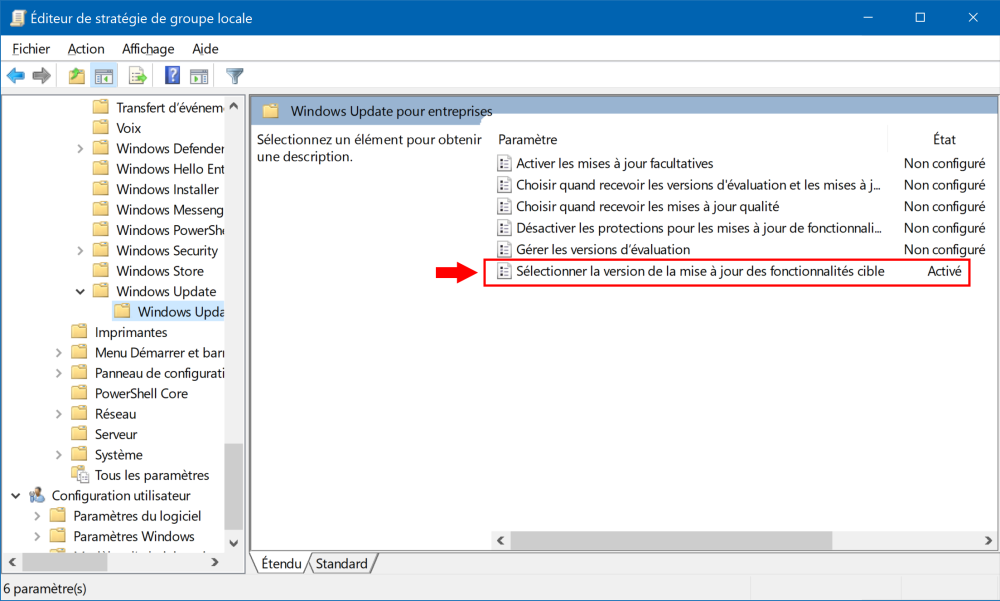
Task: Select Transfert d'événements tree item
Action: point(170,107)
